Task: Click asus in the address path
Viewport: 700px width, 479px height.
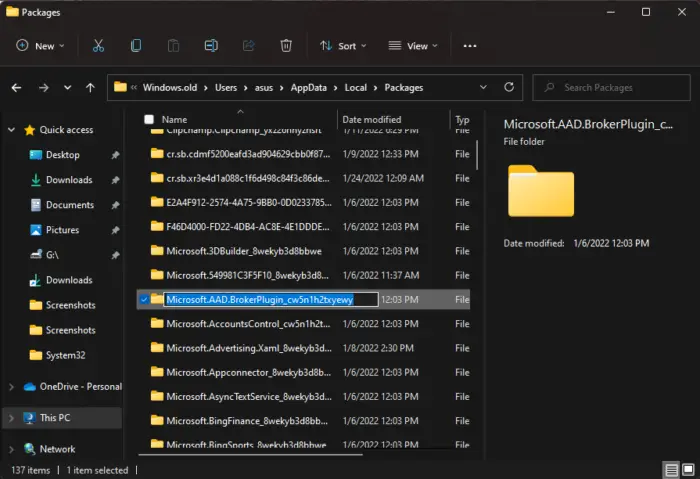Action: tap(263, 87)
